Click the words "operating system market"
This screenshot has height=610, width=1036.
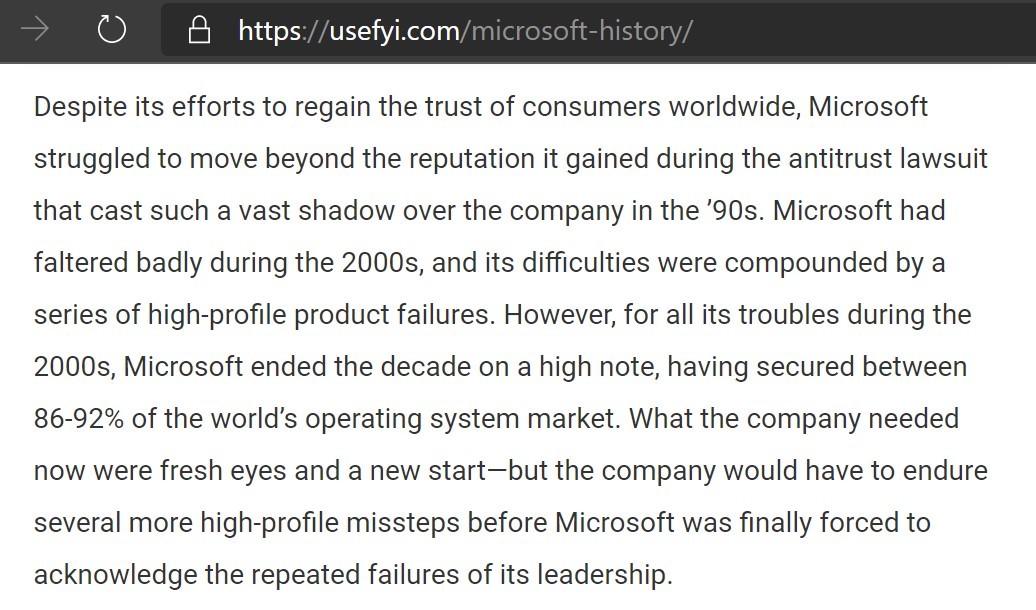point(461,419)
